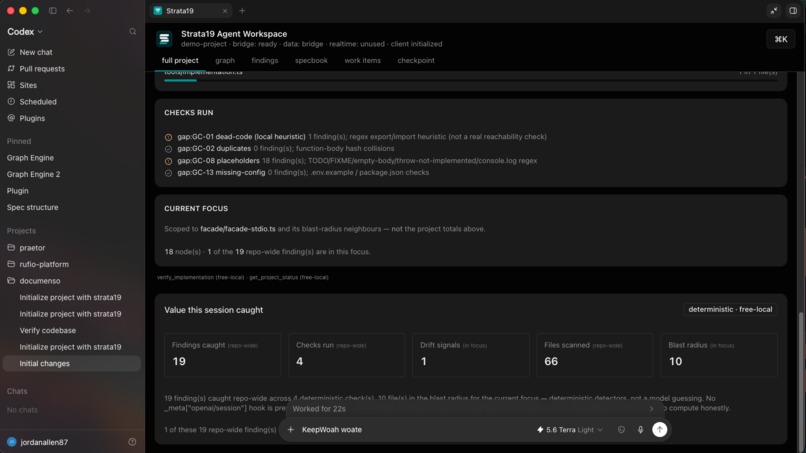Click the GC-01 dead-code warning icon

coord(168,137)
